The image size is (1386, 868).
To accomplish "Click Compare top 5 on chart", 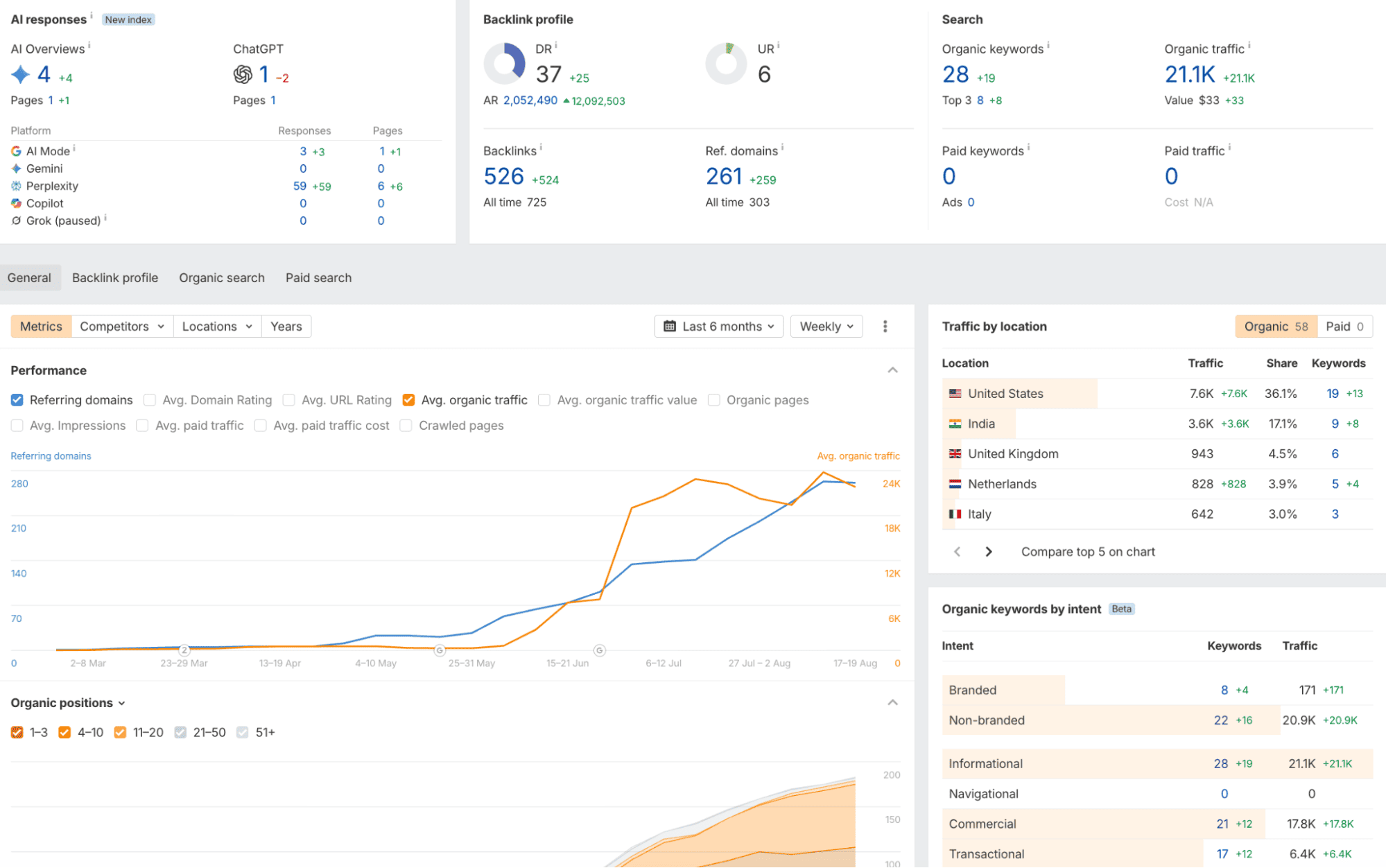I will (1088, 552).
